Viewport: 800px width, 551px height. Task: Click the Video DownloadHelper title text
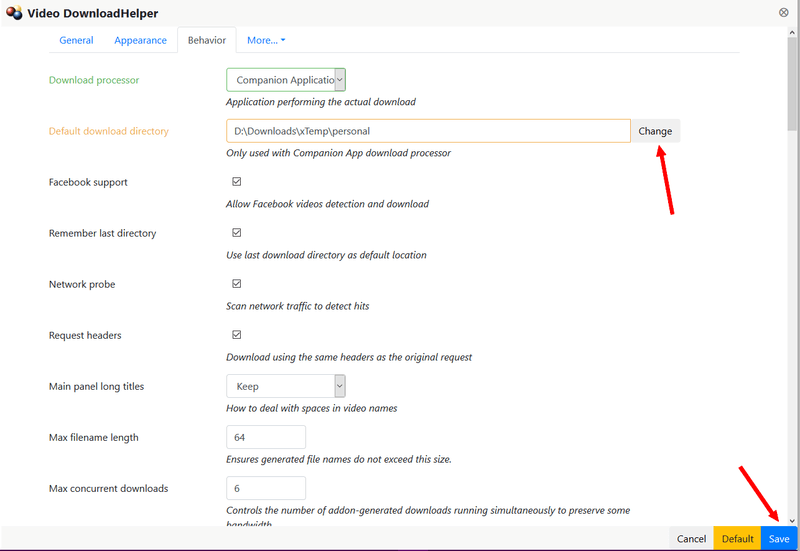(x=93, y=13)
